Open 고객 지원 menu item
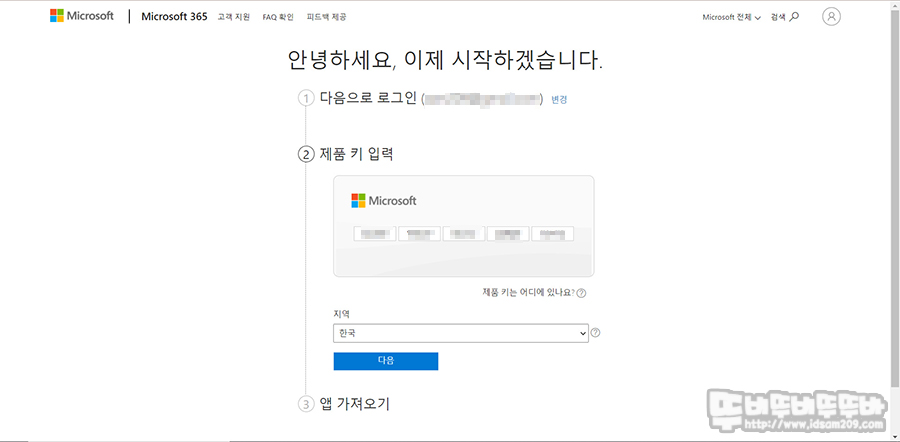 [234, 17]
